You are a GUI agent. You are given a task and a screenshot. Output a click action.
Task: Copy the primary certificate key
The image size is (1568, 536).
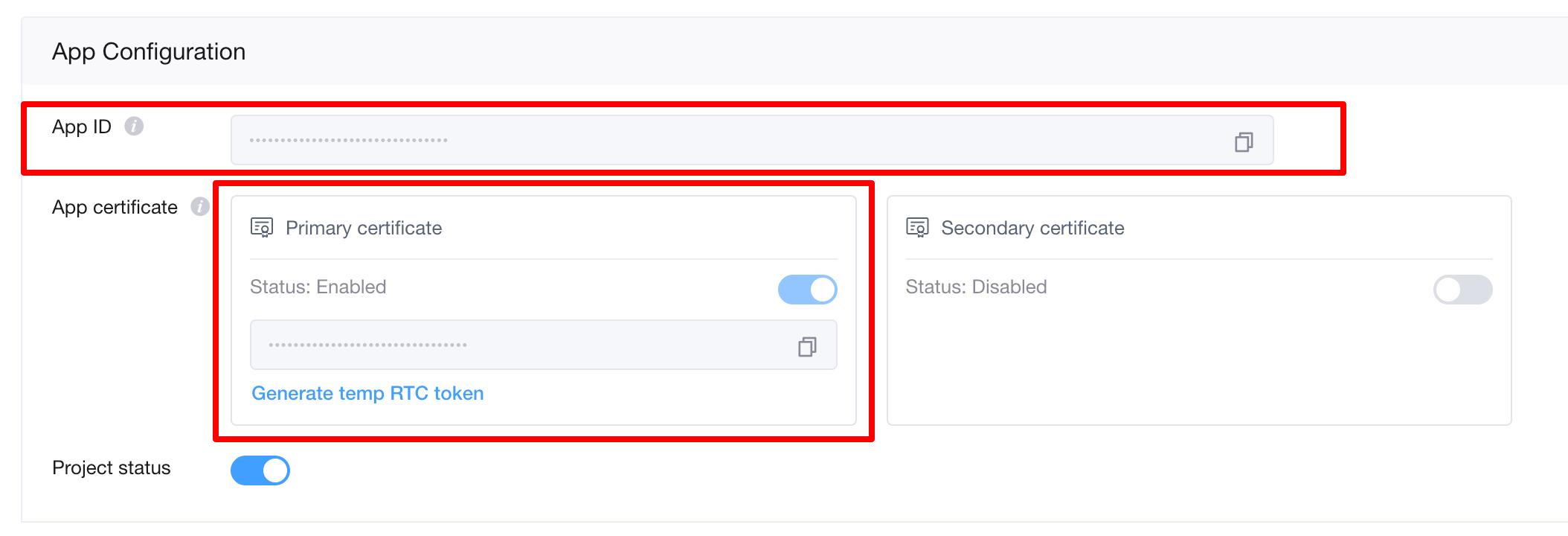coord(807,346)
